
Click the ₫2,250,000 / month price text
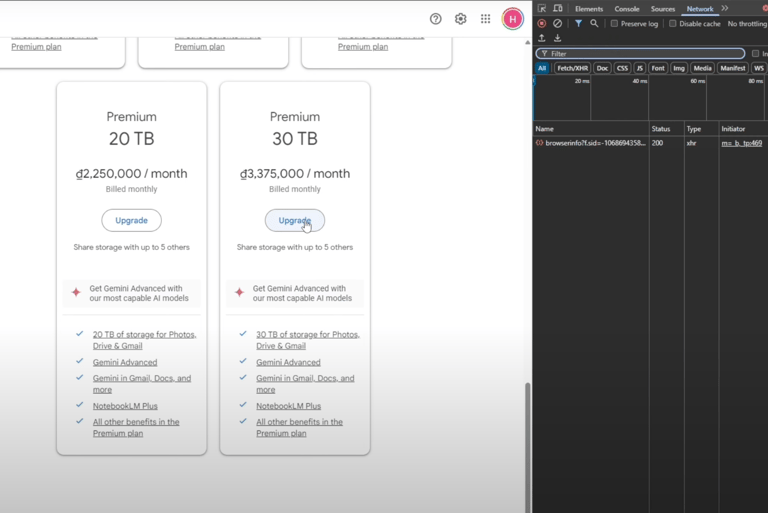click(131, 173)
